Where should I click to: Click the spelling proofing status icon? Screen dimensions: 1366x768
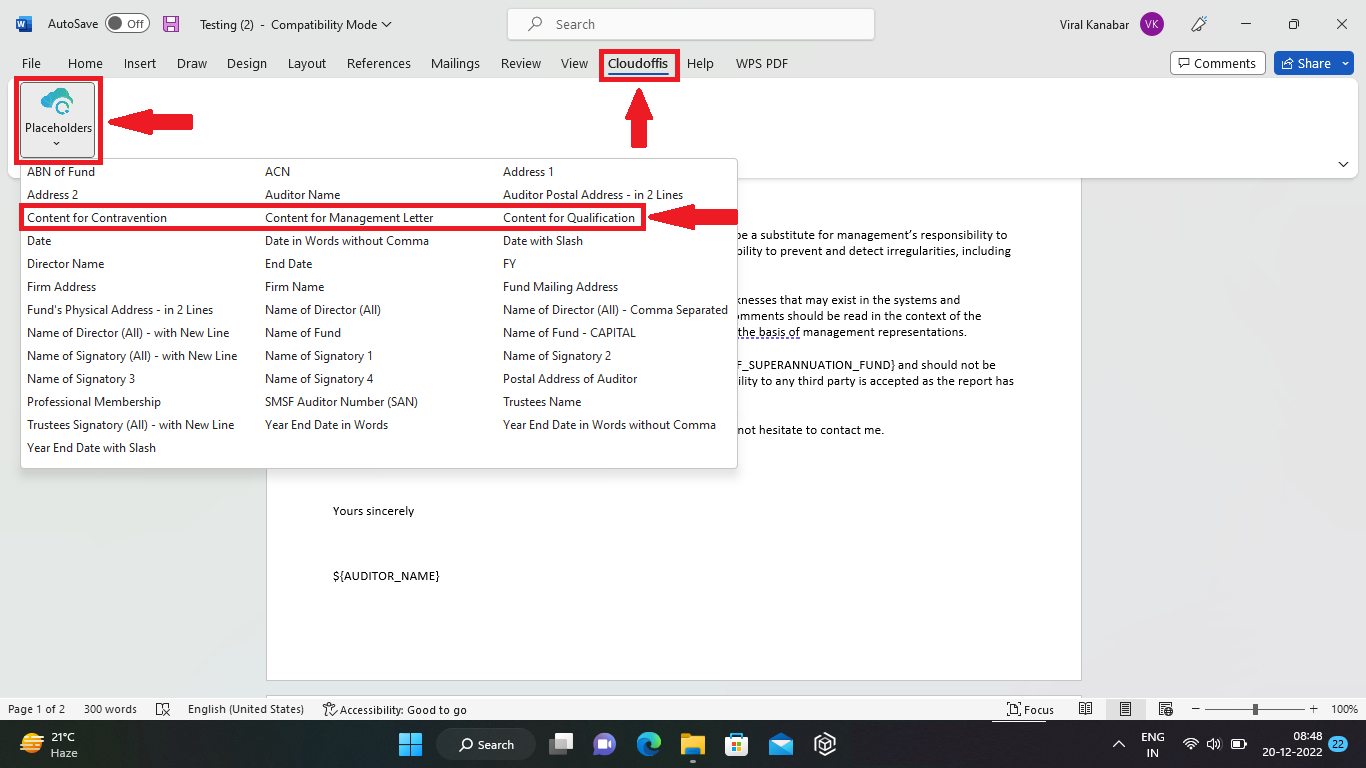point(163,709)
